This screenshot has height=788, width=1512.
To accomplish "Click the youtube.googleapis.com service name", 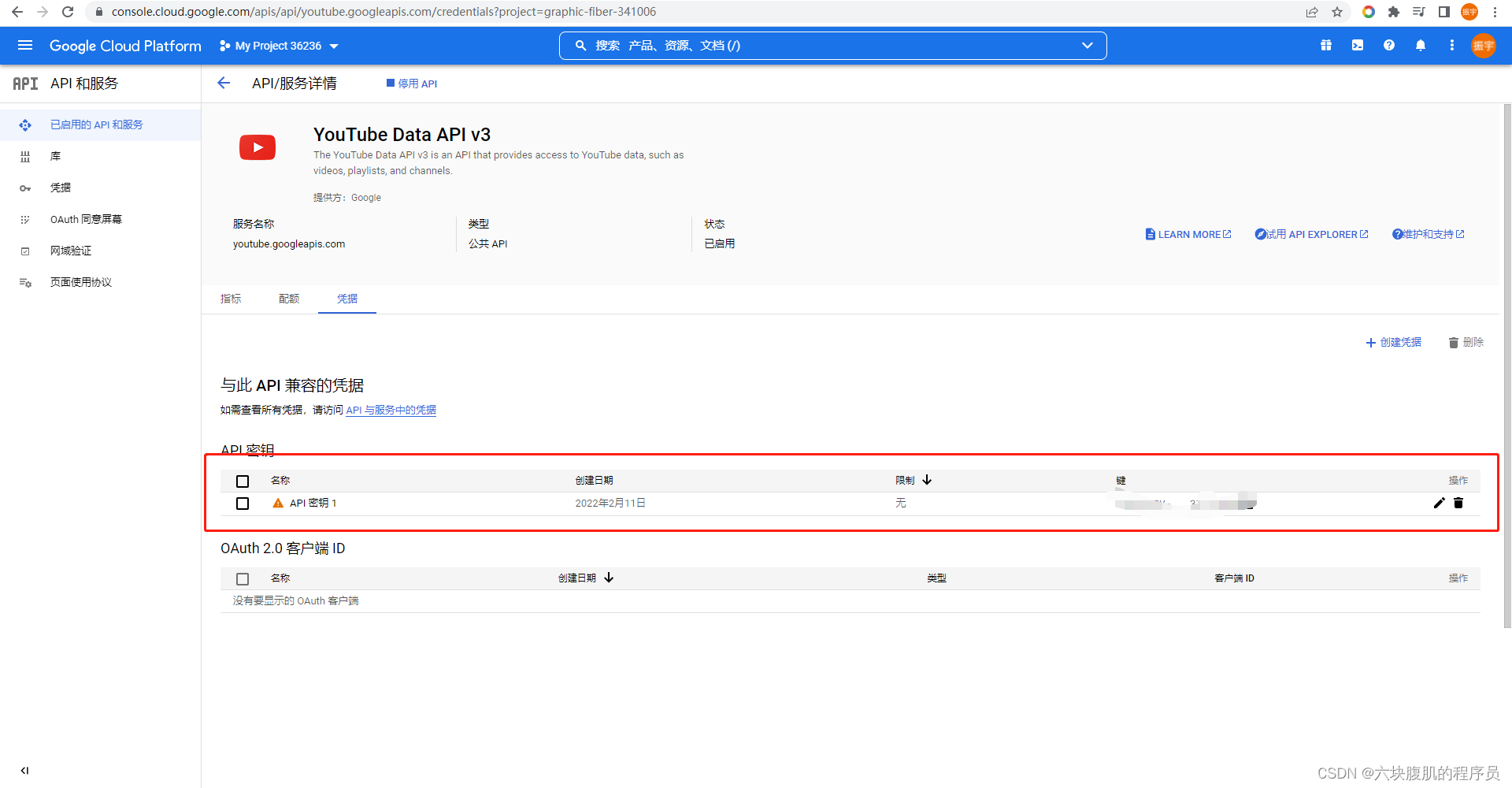I will [289, 243].
